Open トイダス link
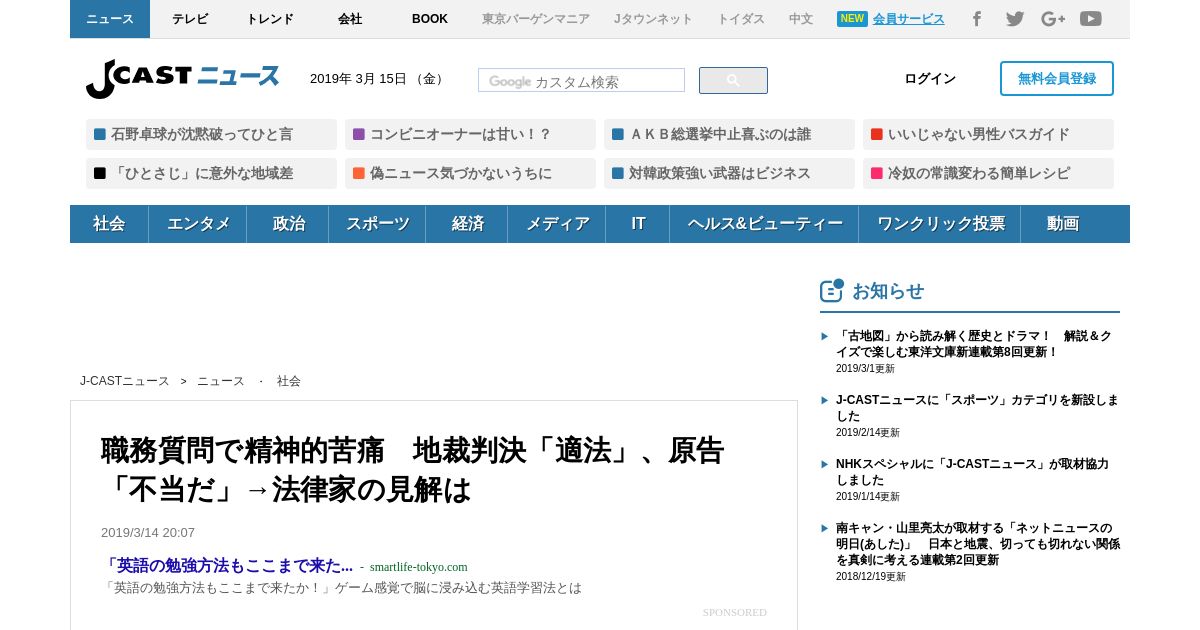This screenshot has height=630, width=1200. coord(741,19)
